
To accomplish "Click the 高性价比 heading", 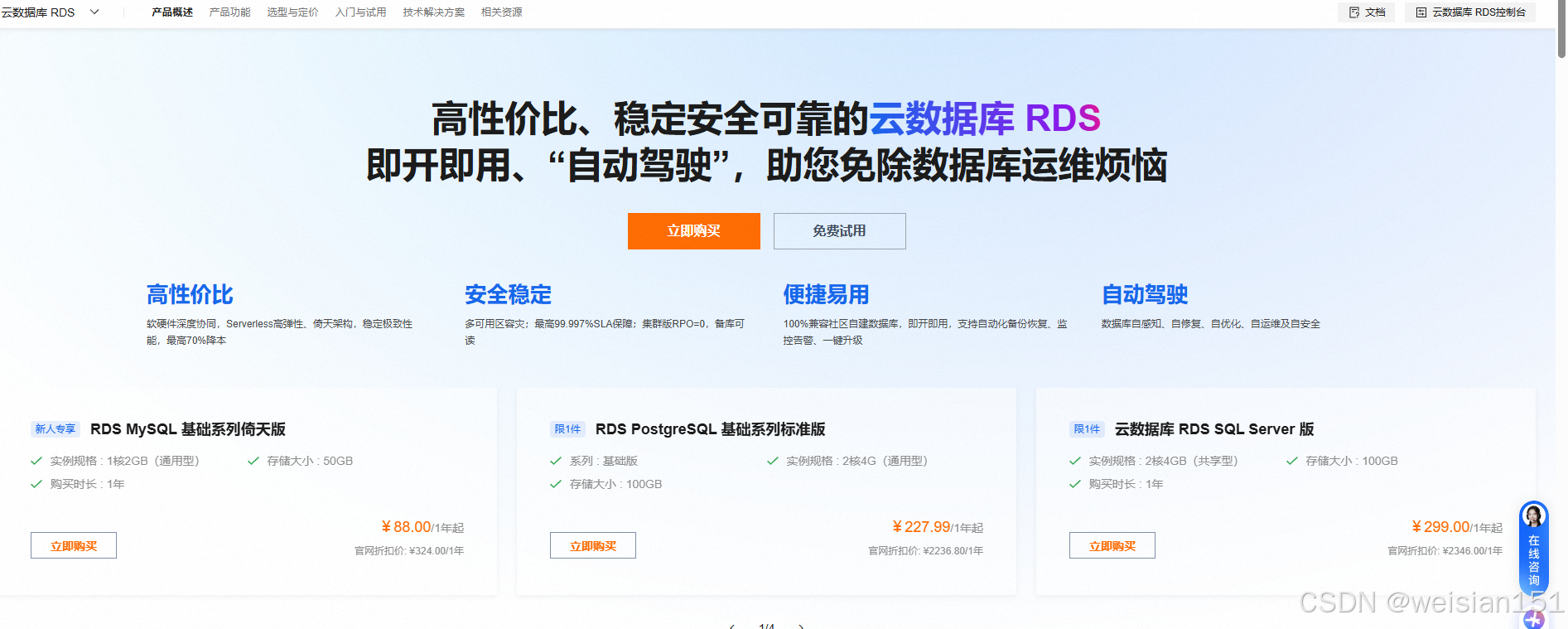I will (x=190, y=294).
